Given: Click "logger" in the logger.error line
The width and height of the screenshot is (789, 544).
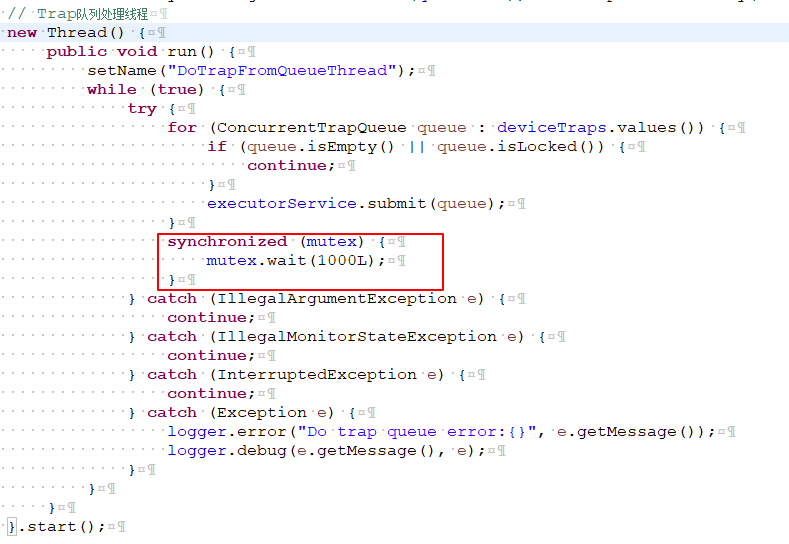Looking at the screenshot, I should coord(197,432).
